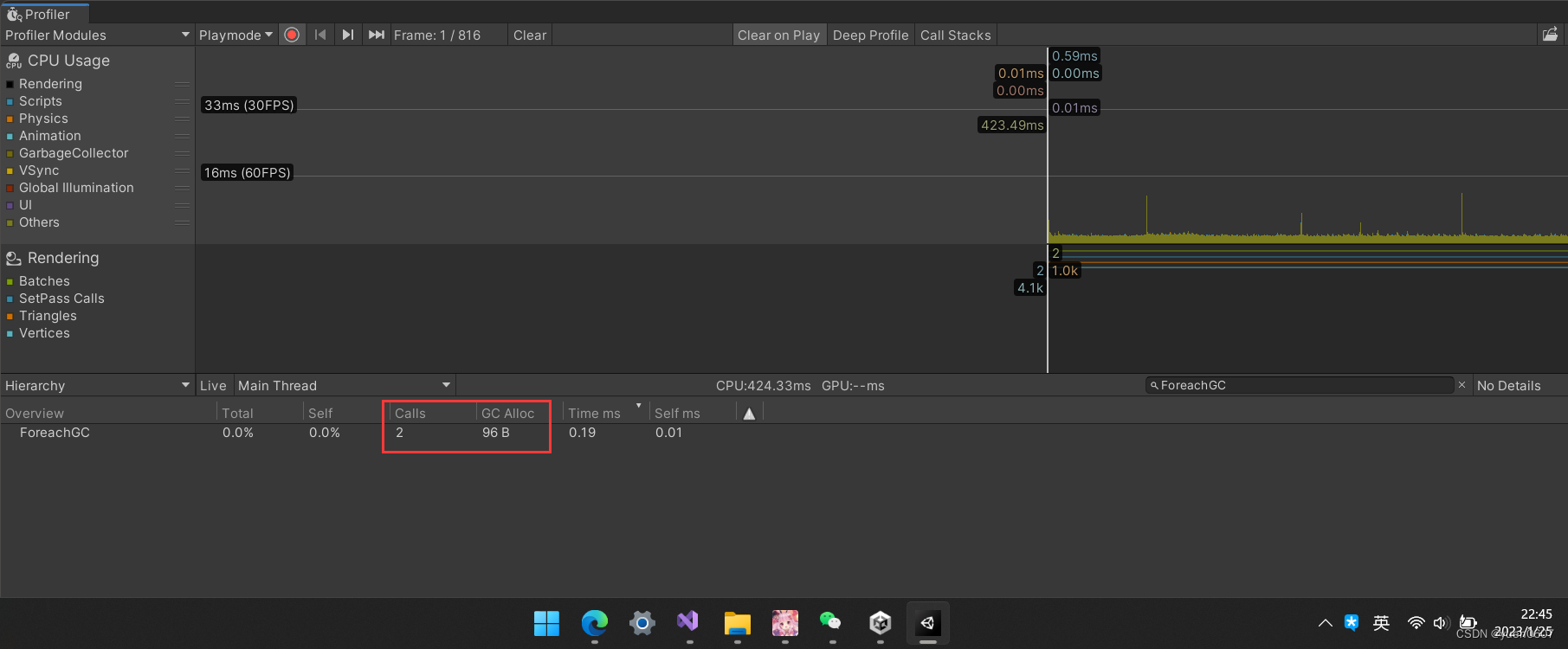This screenshot has height=649, width=1568.
Task: Step to the next frame
Action: coord(348,35)
